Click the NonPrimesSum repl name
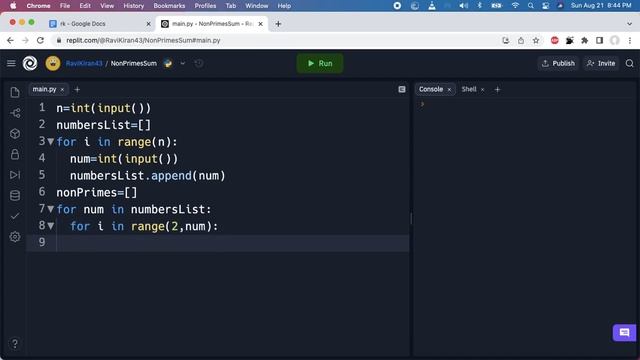Screen dimensions: 640x360 tap(133, 63)
